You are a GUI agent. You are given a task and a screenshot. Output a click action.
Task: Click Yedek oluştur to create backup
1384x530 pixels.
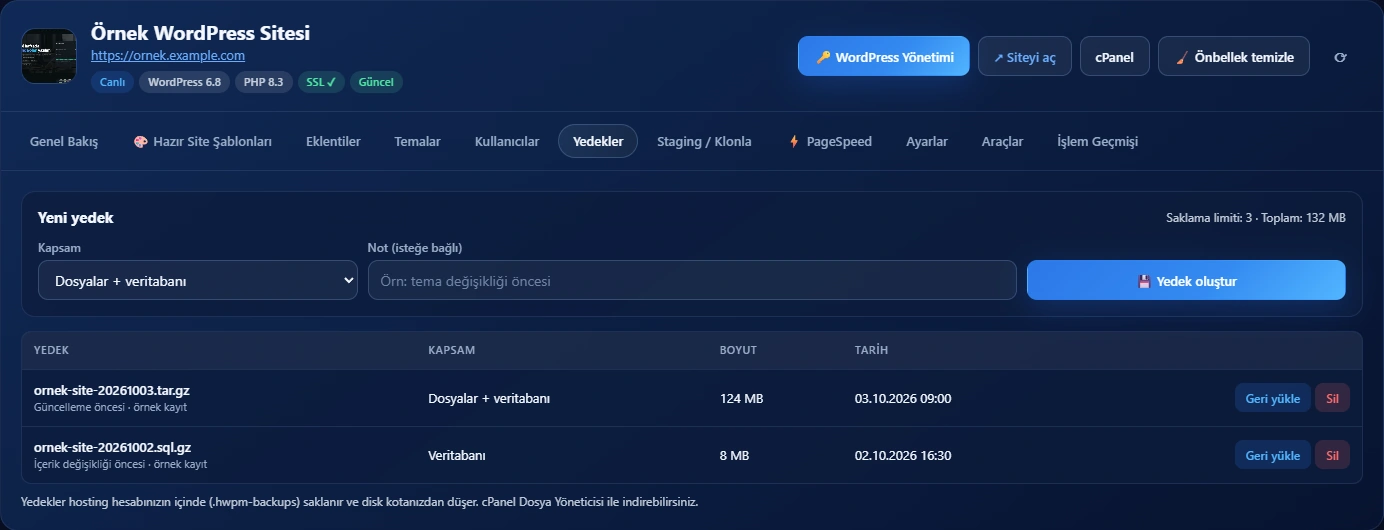click(x=1186, y=281)
